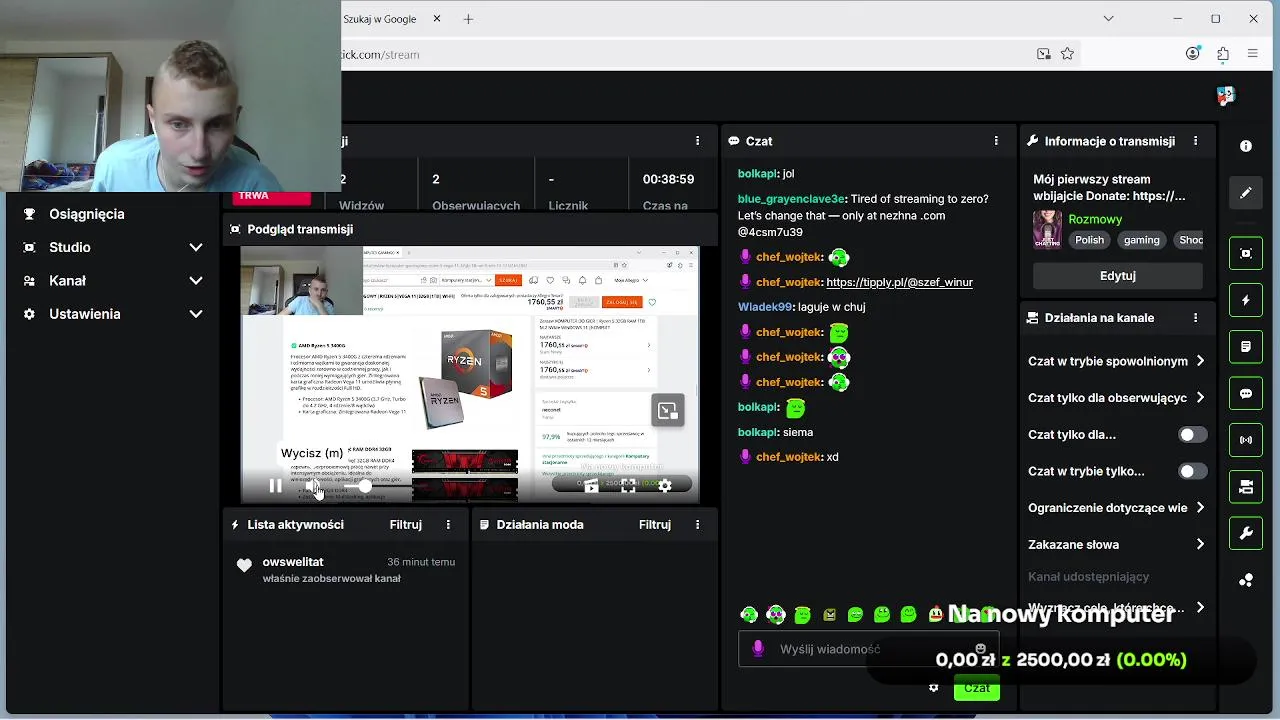Toggle theater mode in the preview player

[x=591, y=486]
